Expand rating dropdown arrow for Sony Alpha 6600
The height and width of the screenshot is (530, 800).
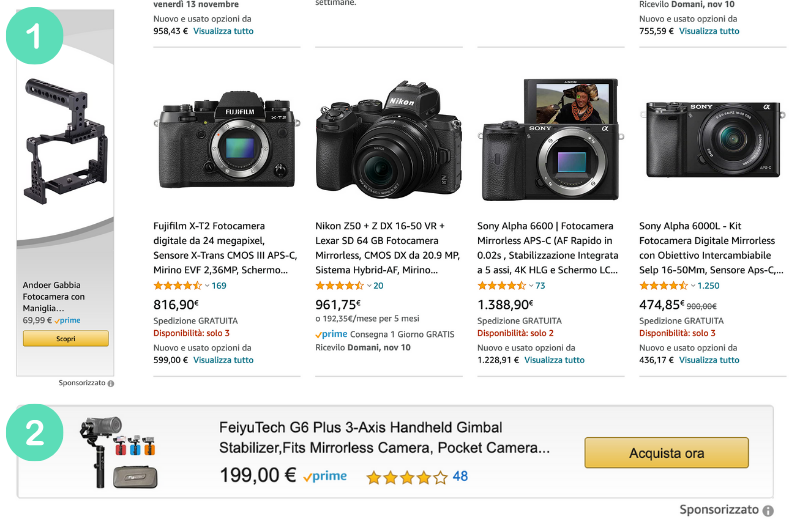click(531, 286)
